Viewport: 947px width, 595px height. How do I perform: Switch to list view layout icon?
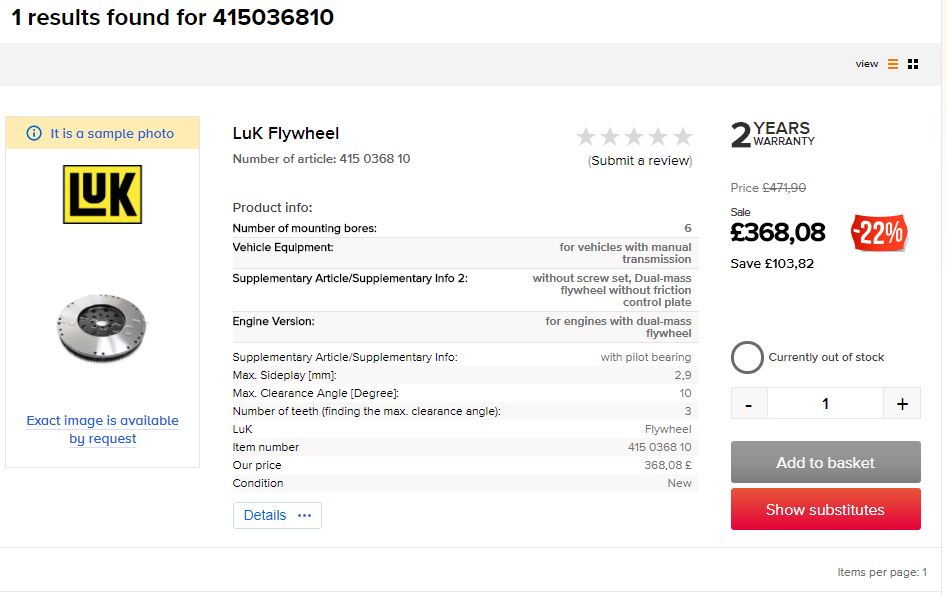[893, 64]
